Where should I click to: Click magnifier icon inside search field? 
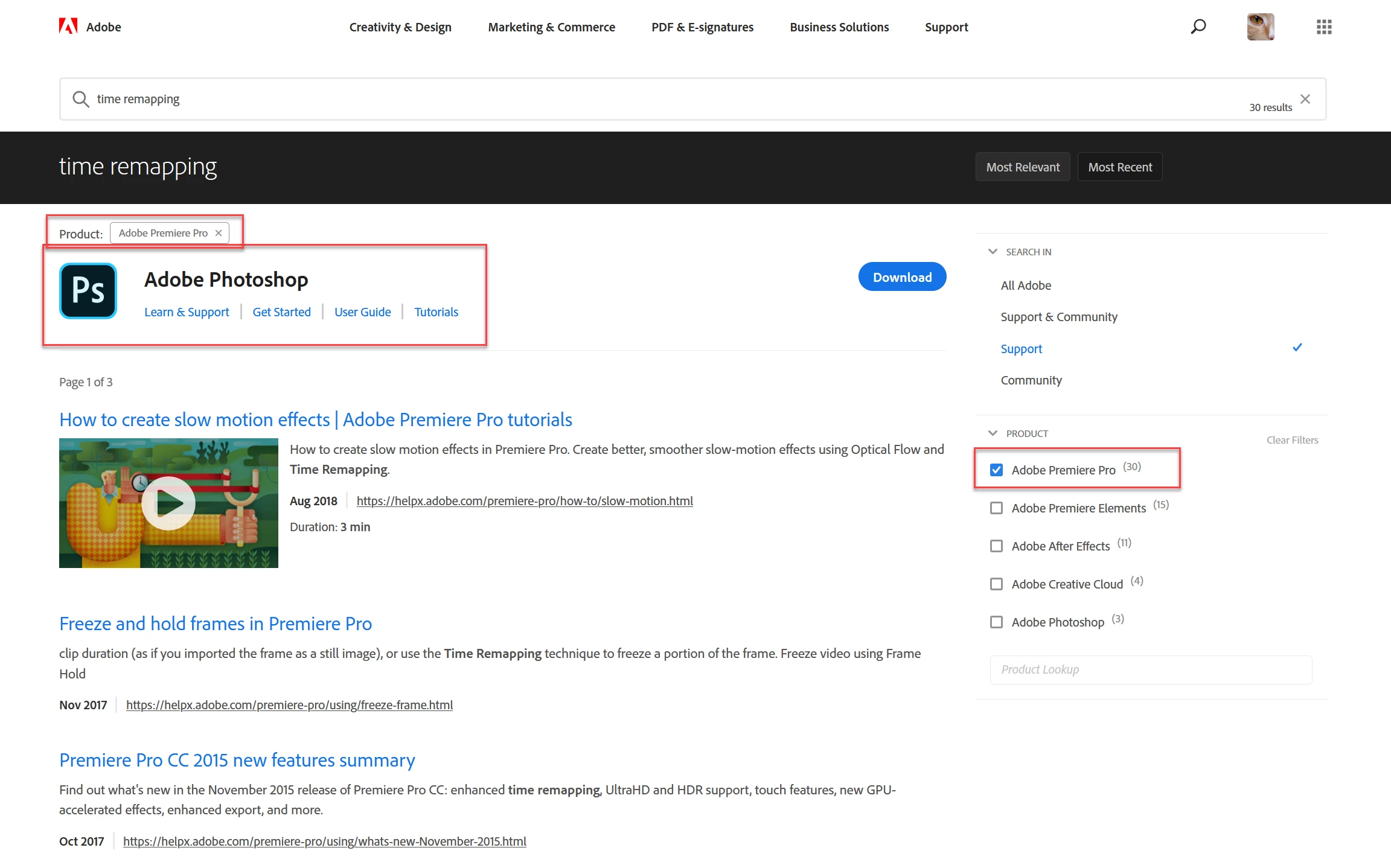(81, 99)
